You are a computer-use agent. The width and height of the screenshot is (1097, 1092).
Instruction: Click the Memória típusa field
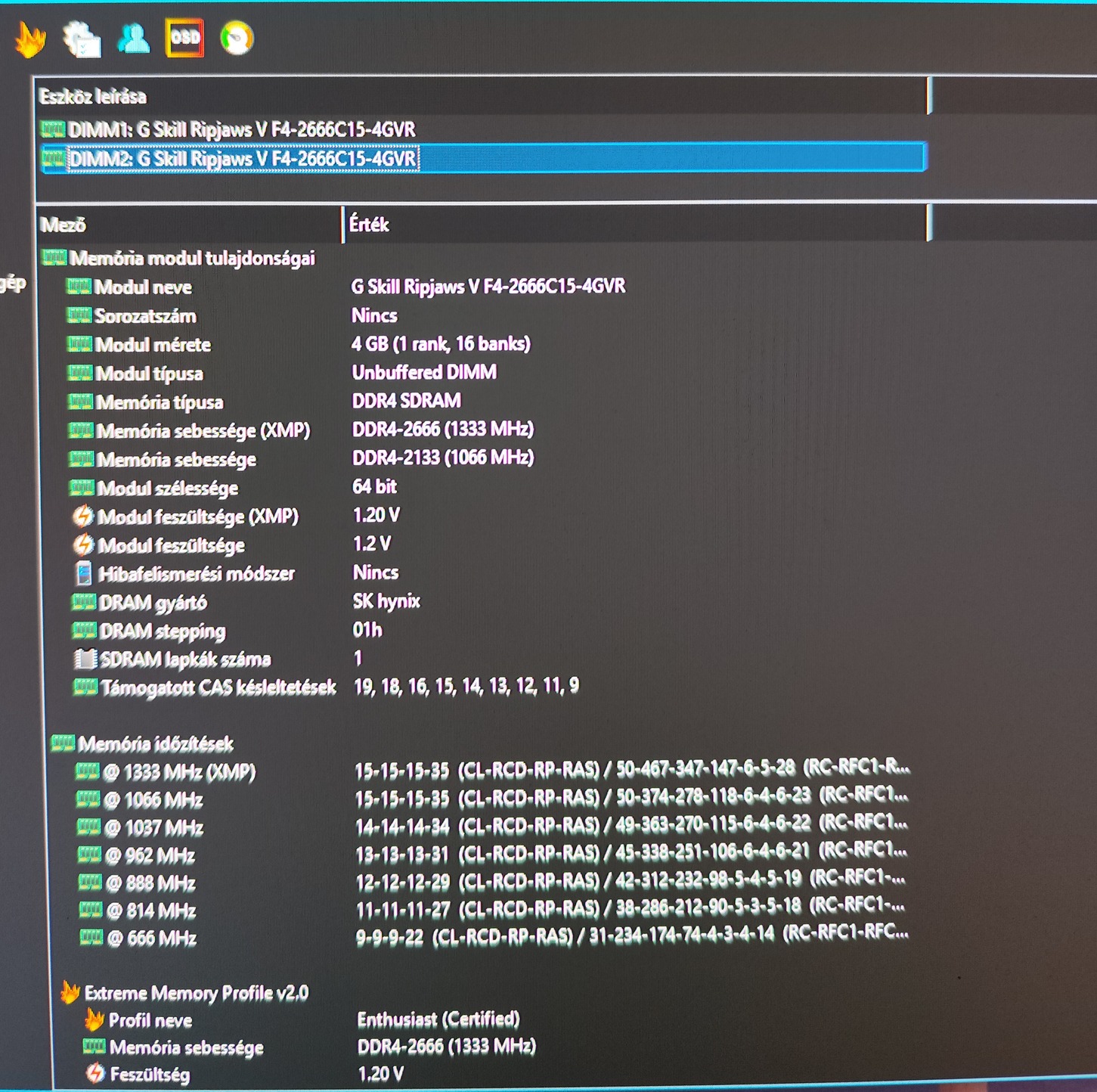coord(146,402)
